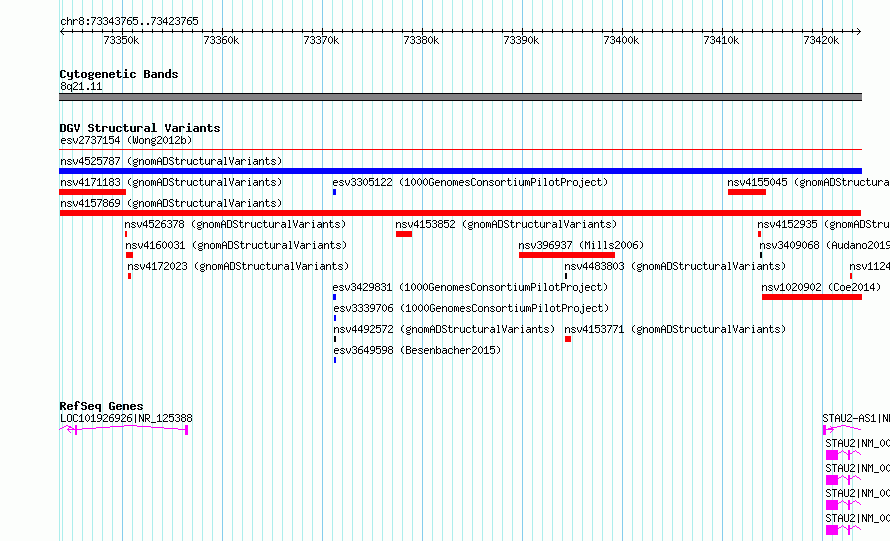The width and height of the screenshot is (890, 541).
Task: Click the 73400k ruler tick label
Action: pos(621,40)
